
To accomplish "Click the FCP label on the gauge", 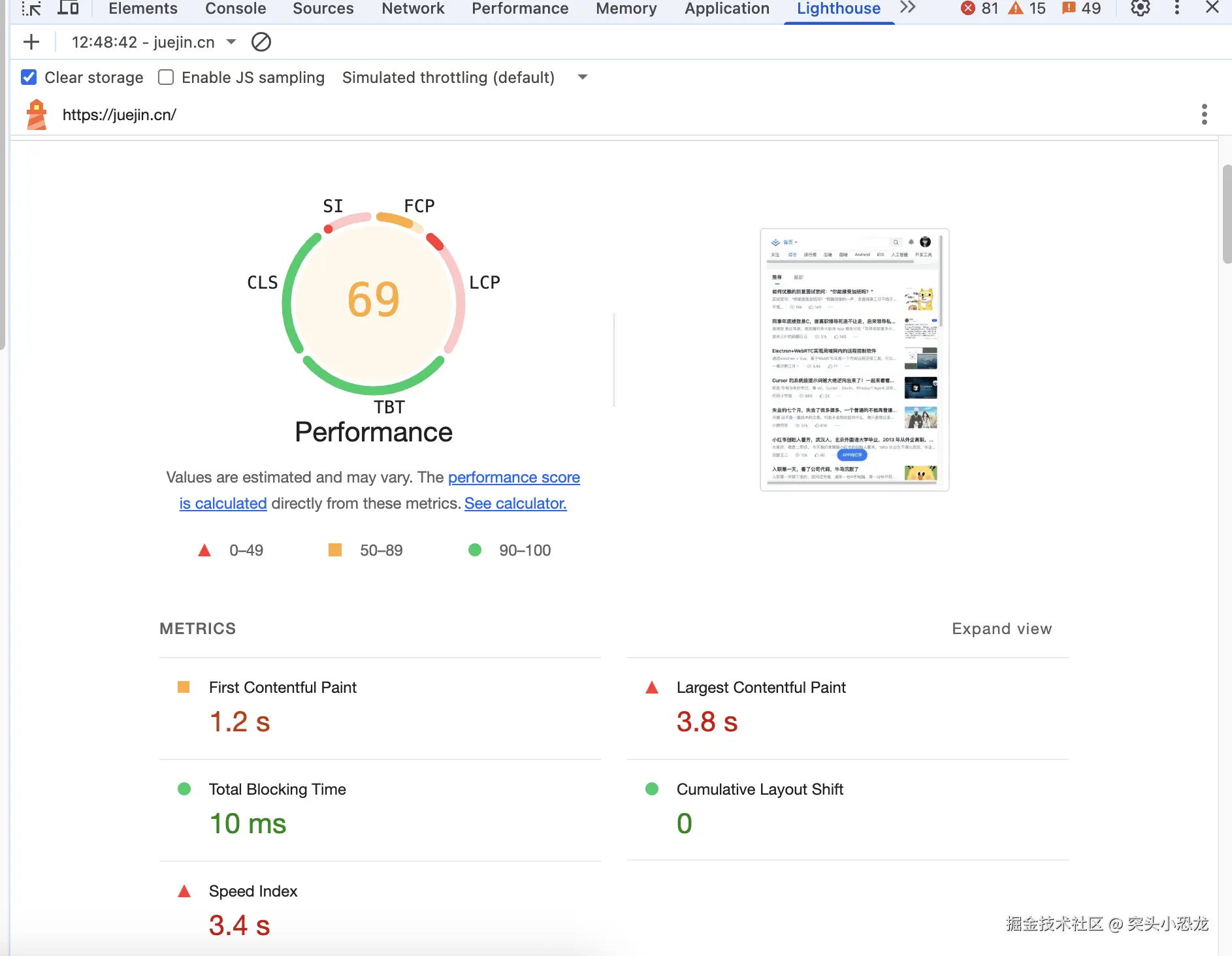I will [x=419, y=206].
